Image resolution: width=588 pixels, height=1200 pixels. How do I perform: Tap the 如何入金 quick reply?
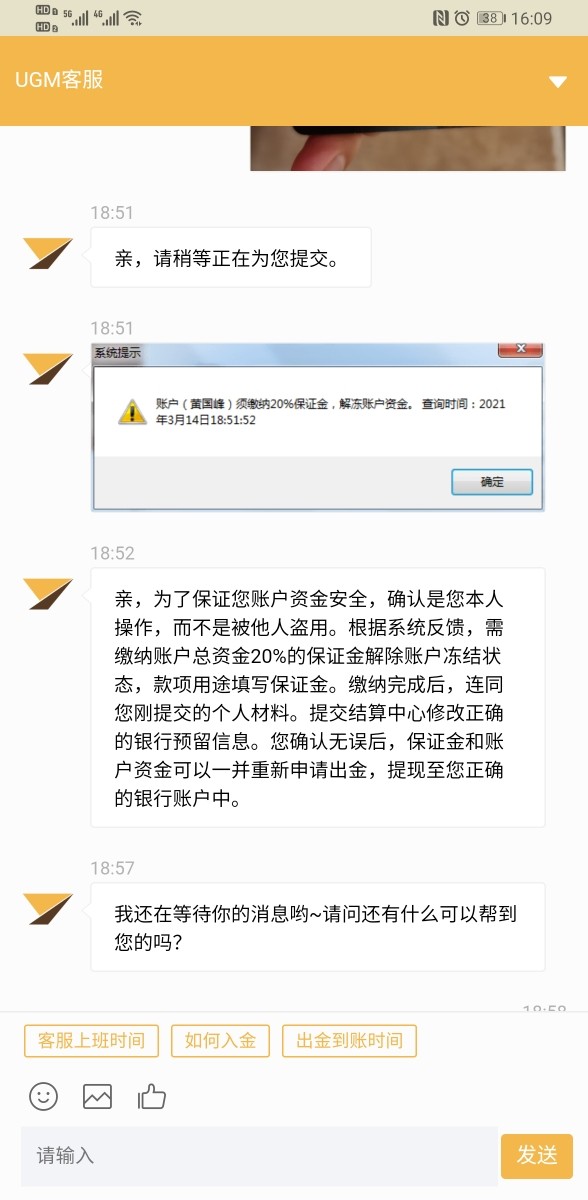point(220,1041)
